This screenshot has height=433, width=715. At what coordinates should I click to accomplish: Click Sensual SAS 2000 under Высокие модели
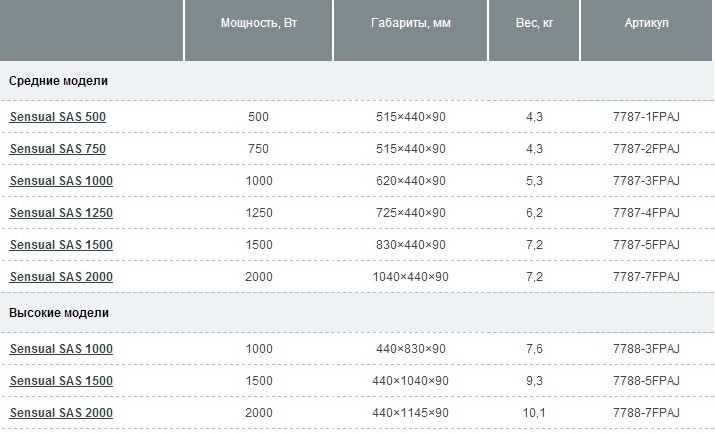61,413
